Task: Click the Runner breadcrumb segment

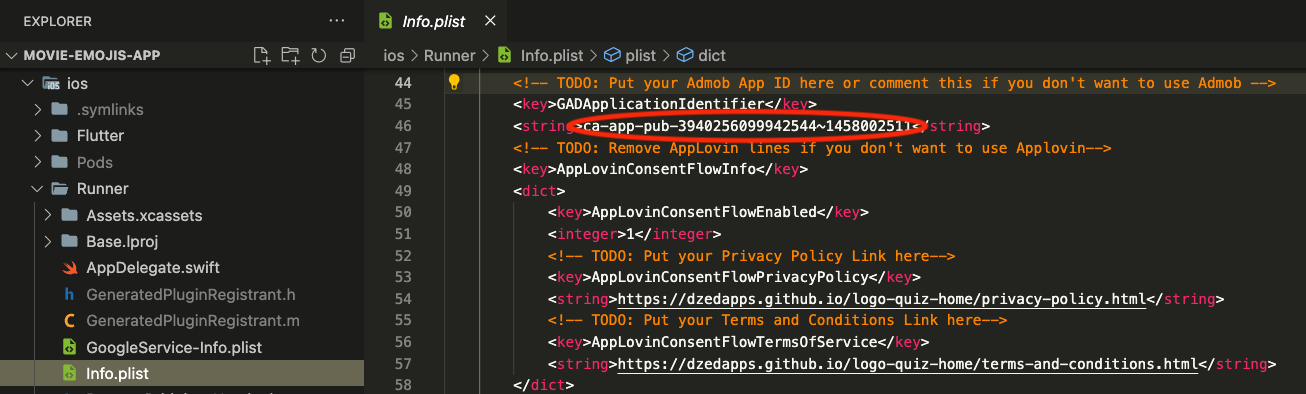Action: (449, 55)
